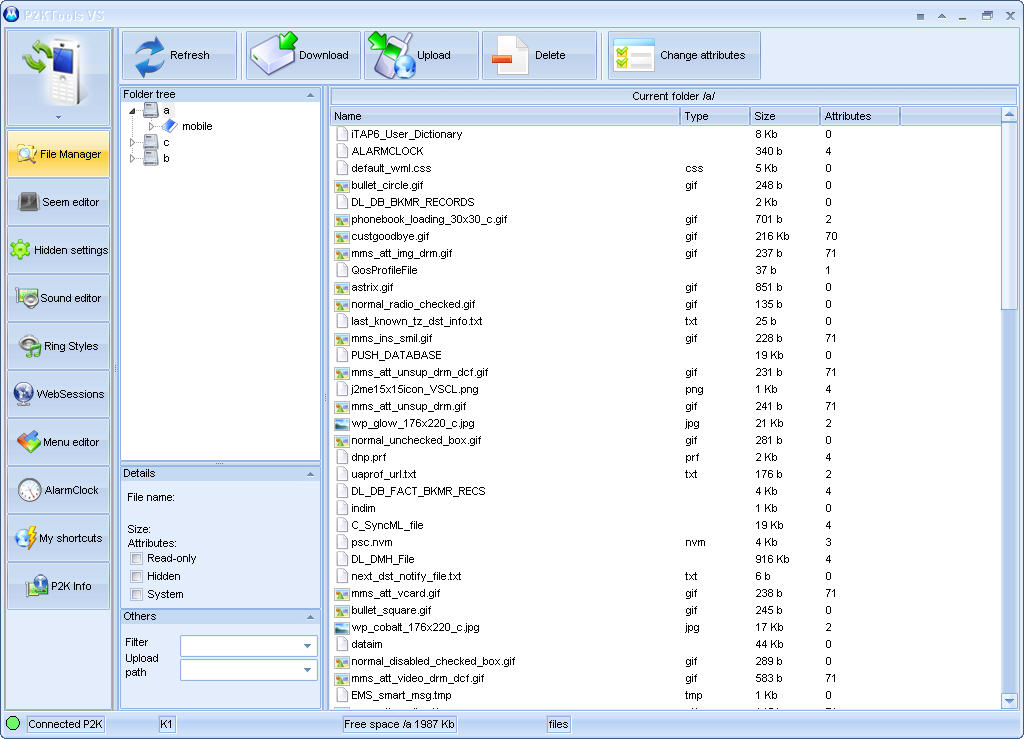The image size is (1024, 739).
Task: Open the Upload path dropdown
Action: click(307, 671)
